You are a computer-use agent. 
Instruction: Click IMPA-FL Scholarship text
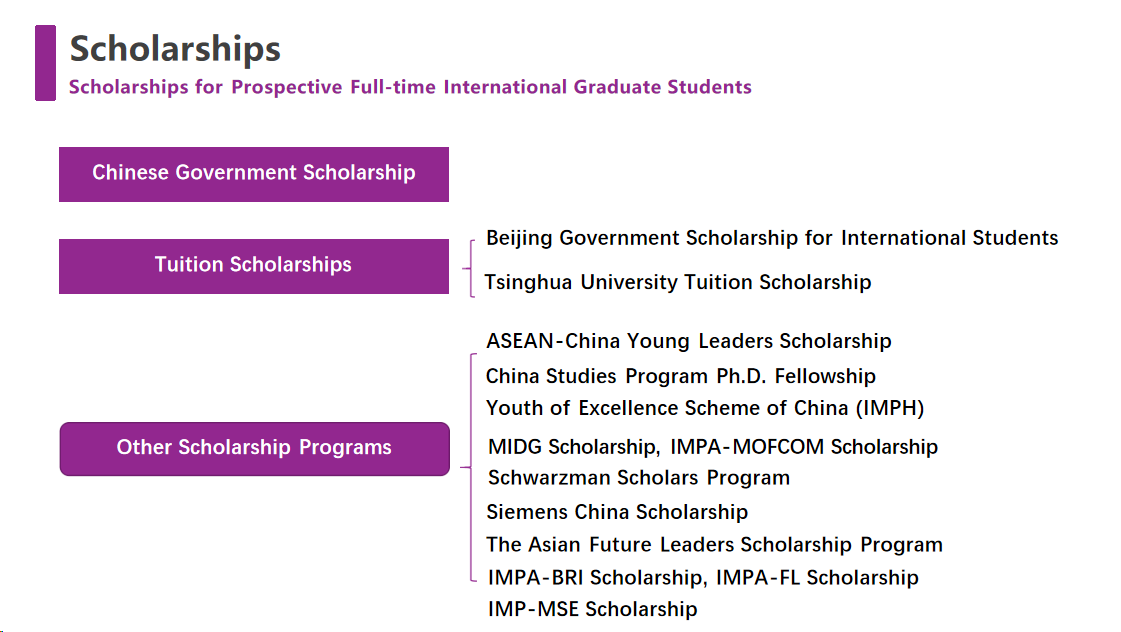click(x=817, y=578)
